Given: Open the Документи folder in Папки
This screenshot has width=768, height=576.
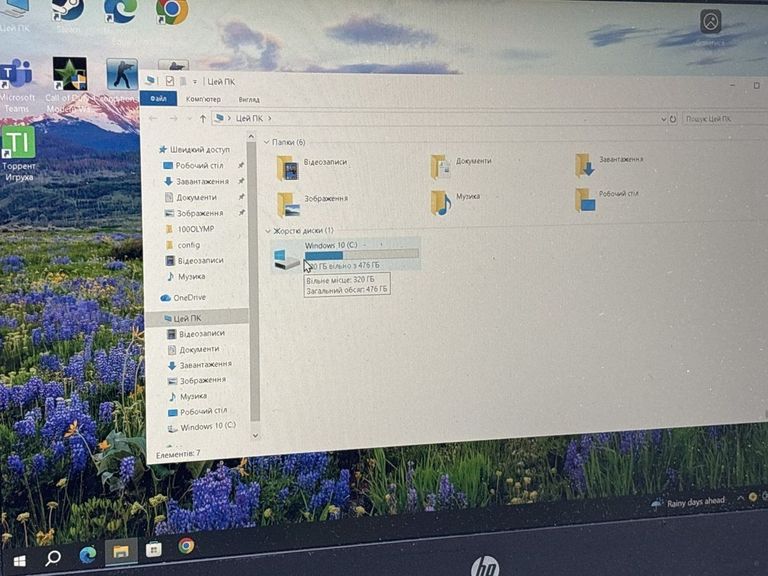Looking at the screenshot, I should tap(440, 165).
